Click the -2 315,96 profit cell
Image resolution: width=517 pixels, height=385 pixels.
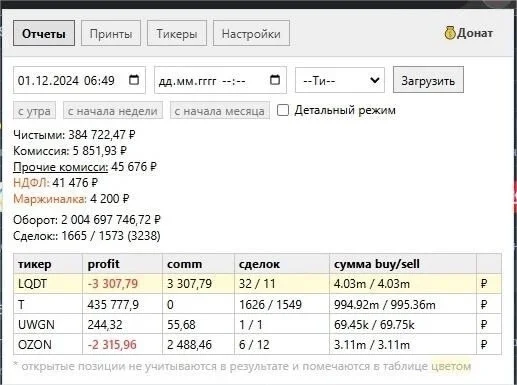tap(122, 344)
